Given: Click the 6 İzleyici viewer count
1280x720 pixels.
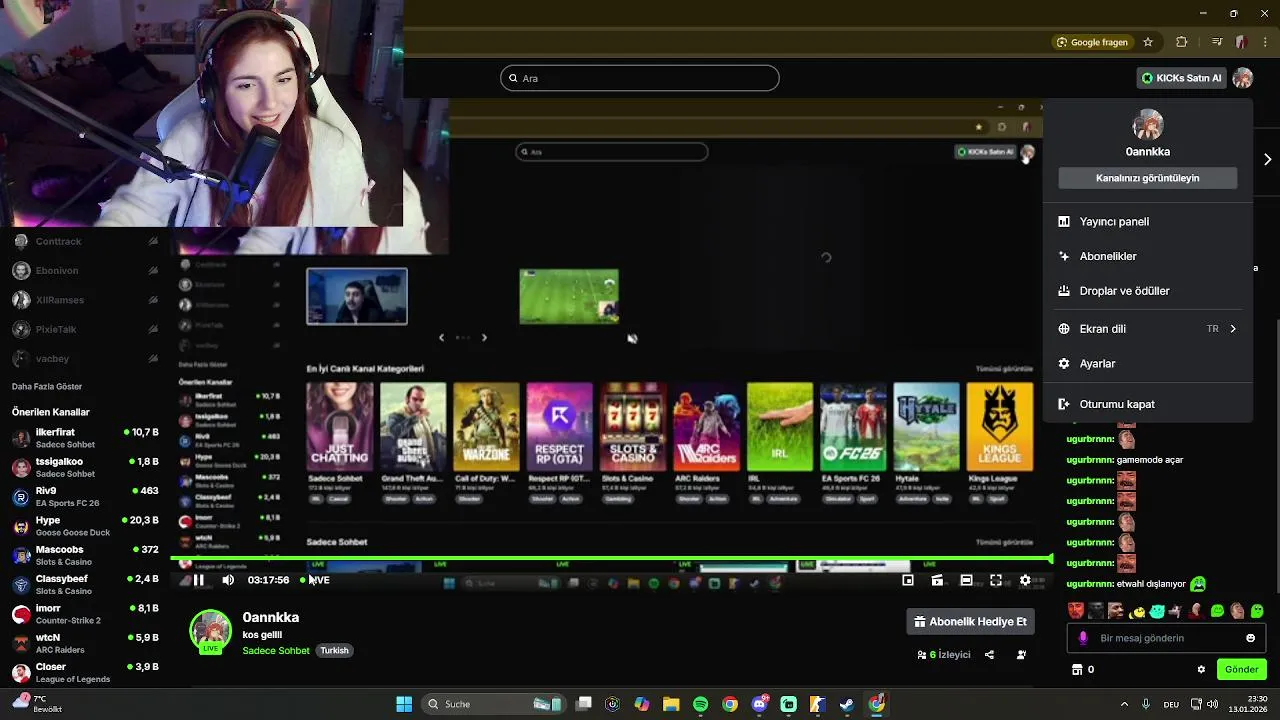Looking at the screenshot, I should 944,655.
